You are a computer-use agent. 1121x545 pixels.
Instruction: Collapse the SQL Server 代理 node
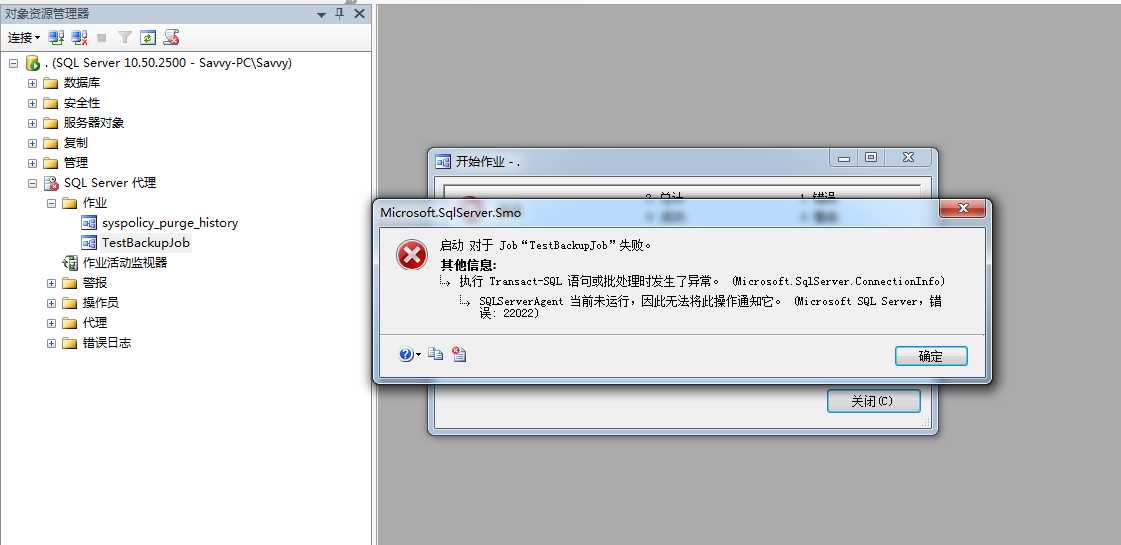(x=32, y=183)
